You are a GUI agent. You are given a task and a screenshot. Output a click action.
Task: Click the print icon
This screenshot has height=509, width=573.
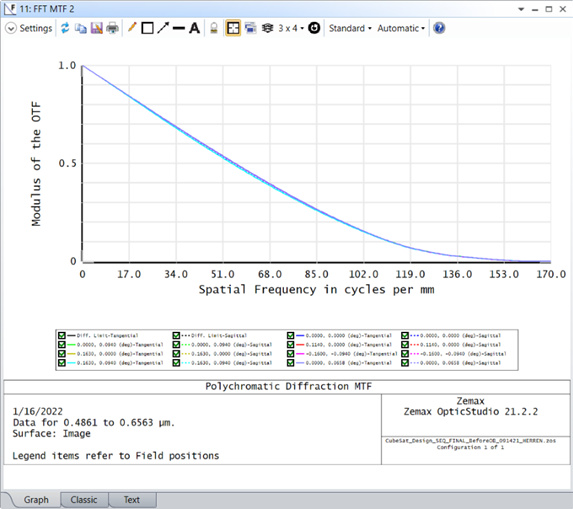tap(112, 28)
